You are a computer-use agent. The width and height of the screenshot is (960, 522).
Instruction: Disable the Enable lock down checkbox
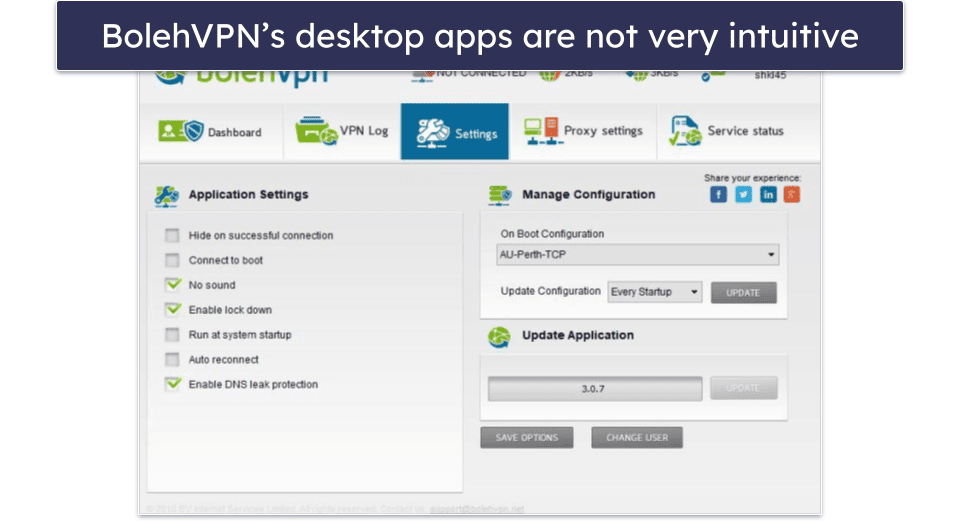[x=173, y=310]
